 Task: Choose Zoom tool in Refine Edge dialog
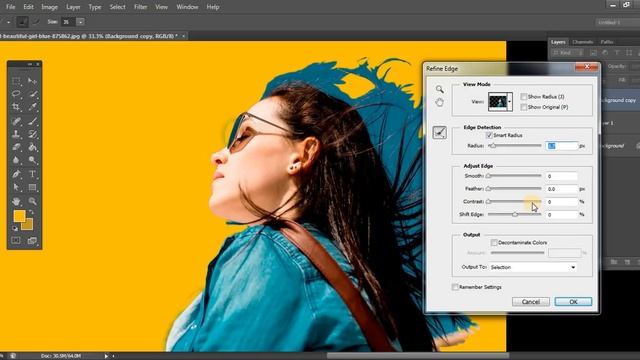(439, 89)
